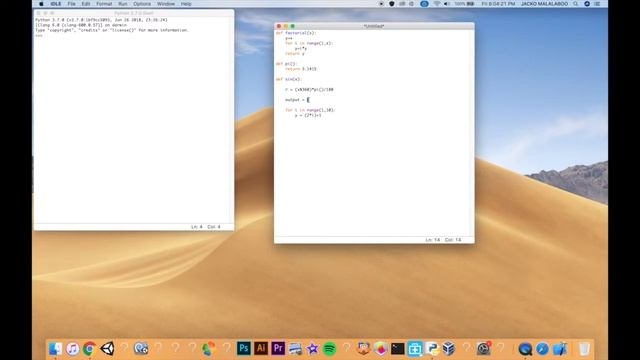Open the Trash in the dock
This screenshot has height=360, width=640.
tap(584, 349)
